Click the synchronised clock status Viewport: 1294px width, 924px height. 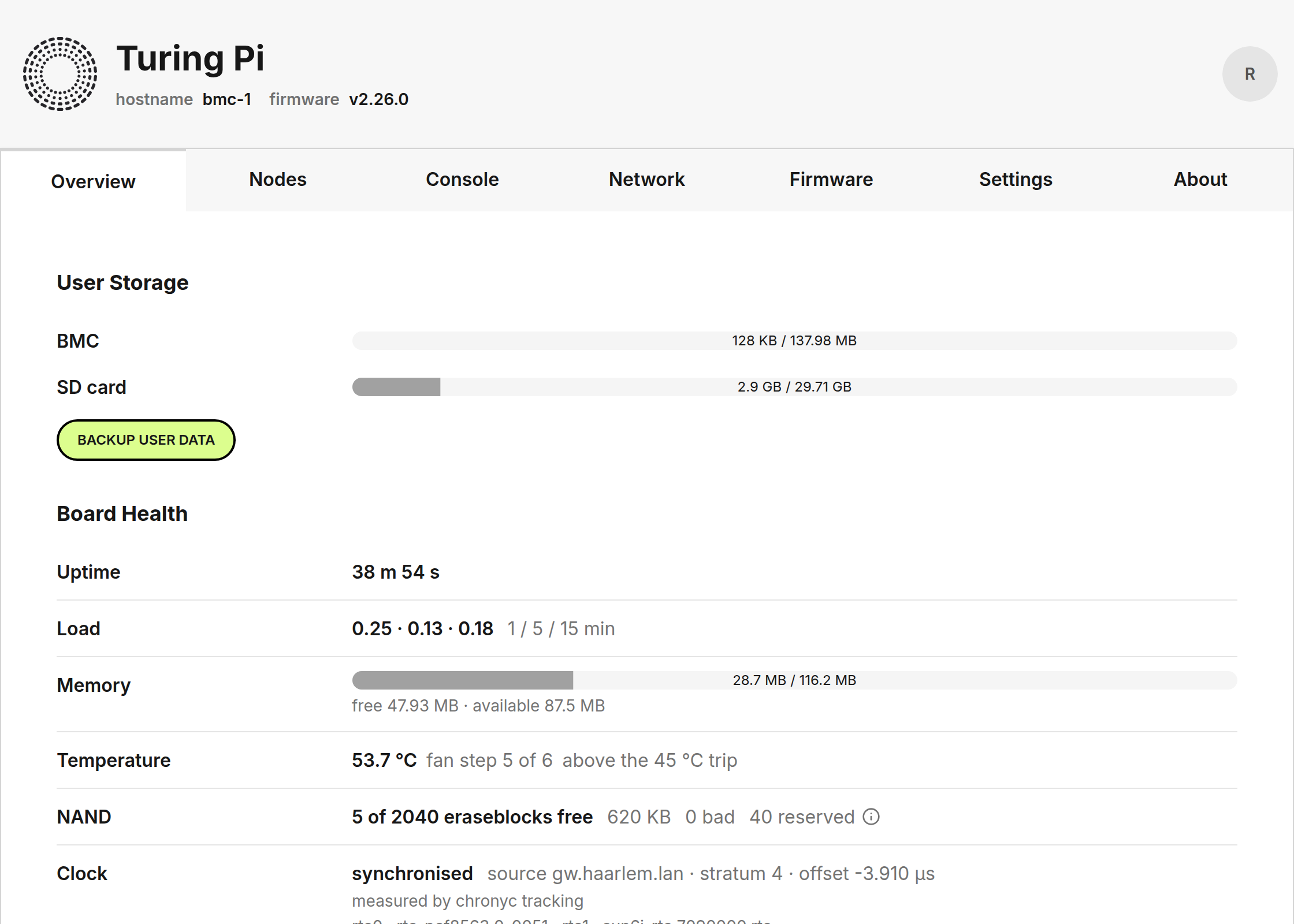coord(412,873)
